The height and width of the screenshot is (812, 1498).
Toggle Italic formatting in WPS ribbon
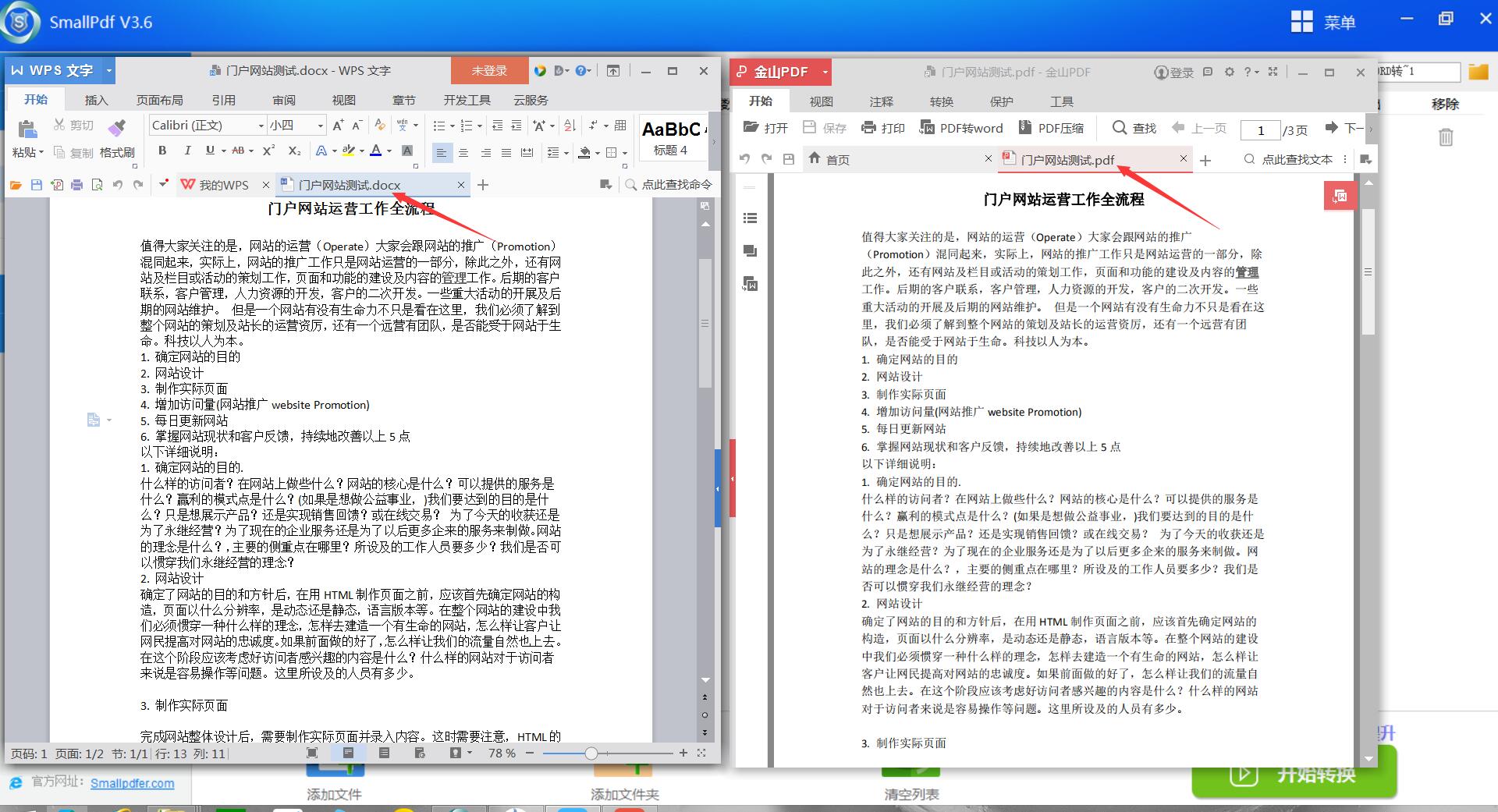tap(187, 151)
